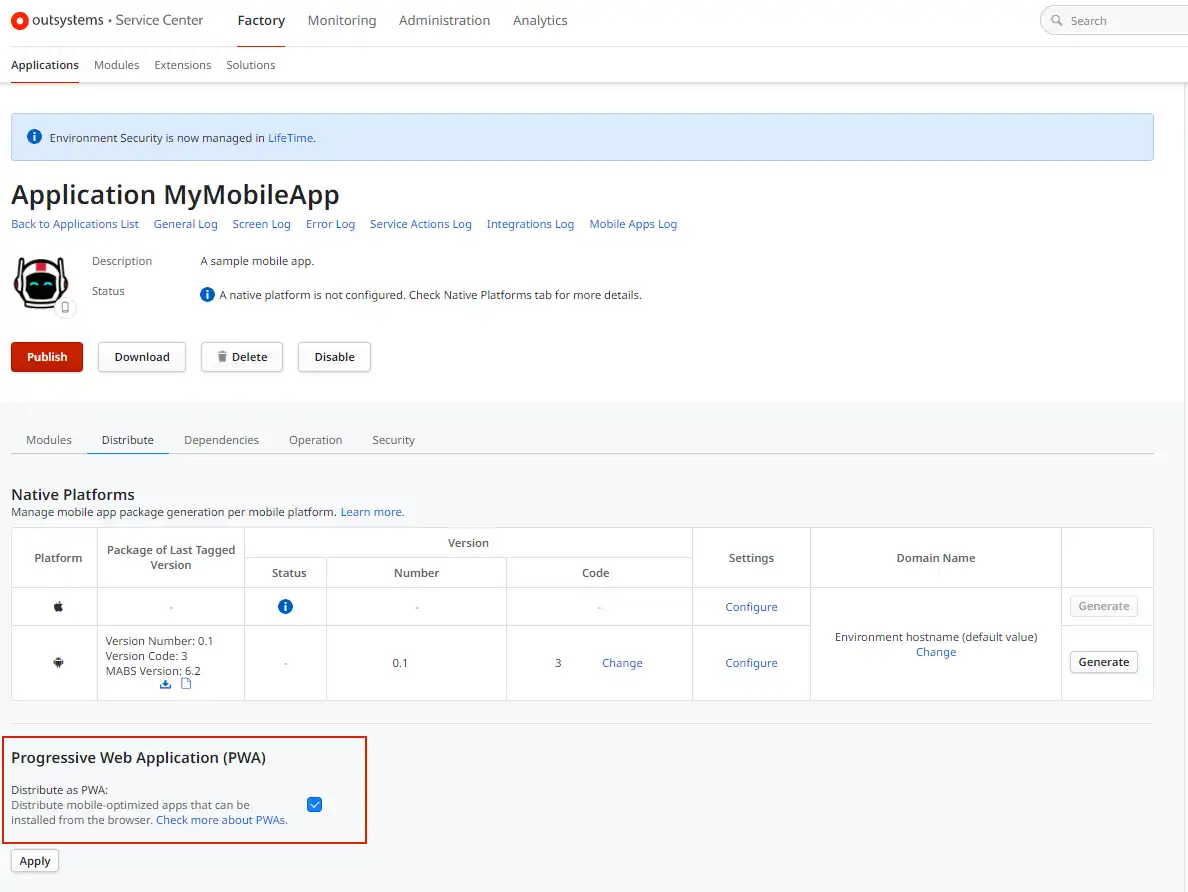Go Back to Applications List
This screenshot has width=1188, height=892.
(75, 224)
